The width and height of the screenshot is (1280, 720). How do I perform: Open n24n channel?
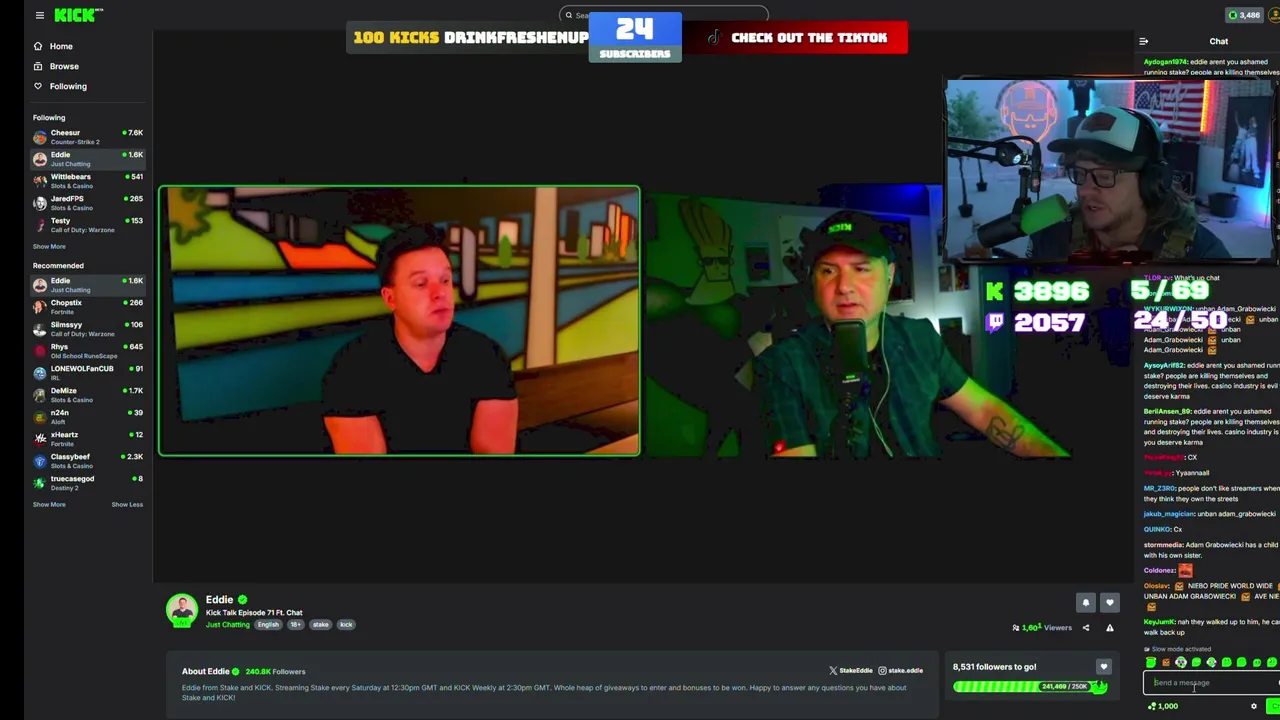click(88, 417)
